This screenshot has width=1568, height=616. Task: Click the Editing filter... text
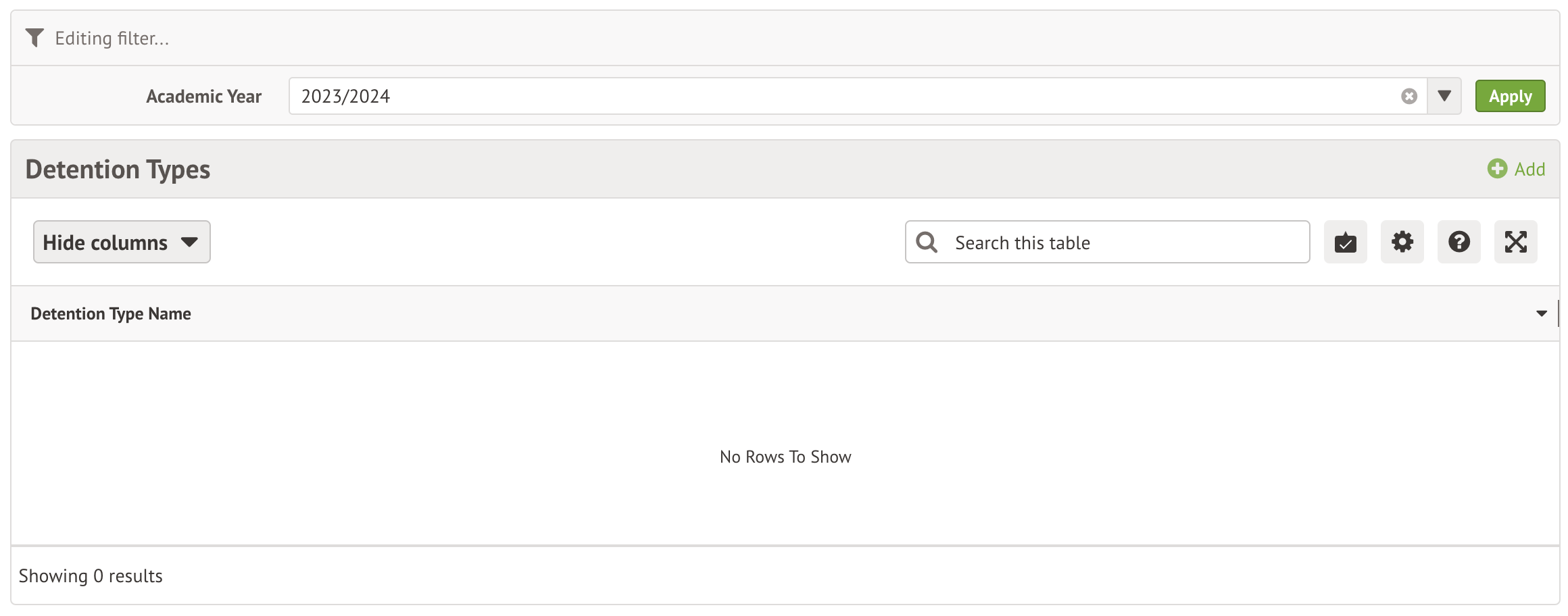click(112, 38)
